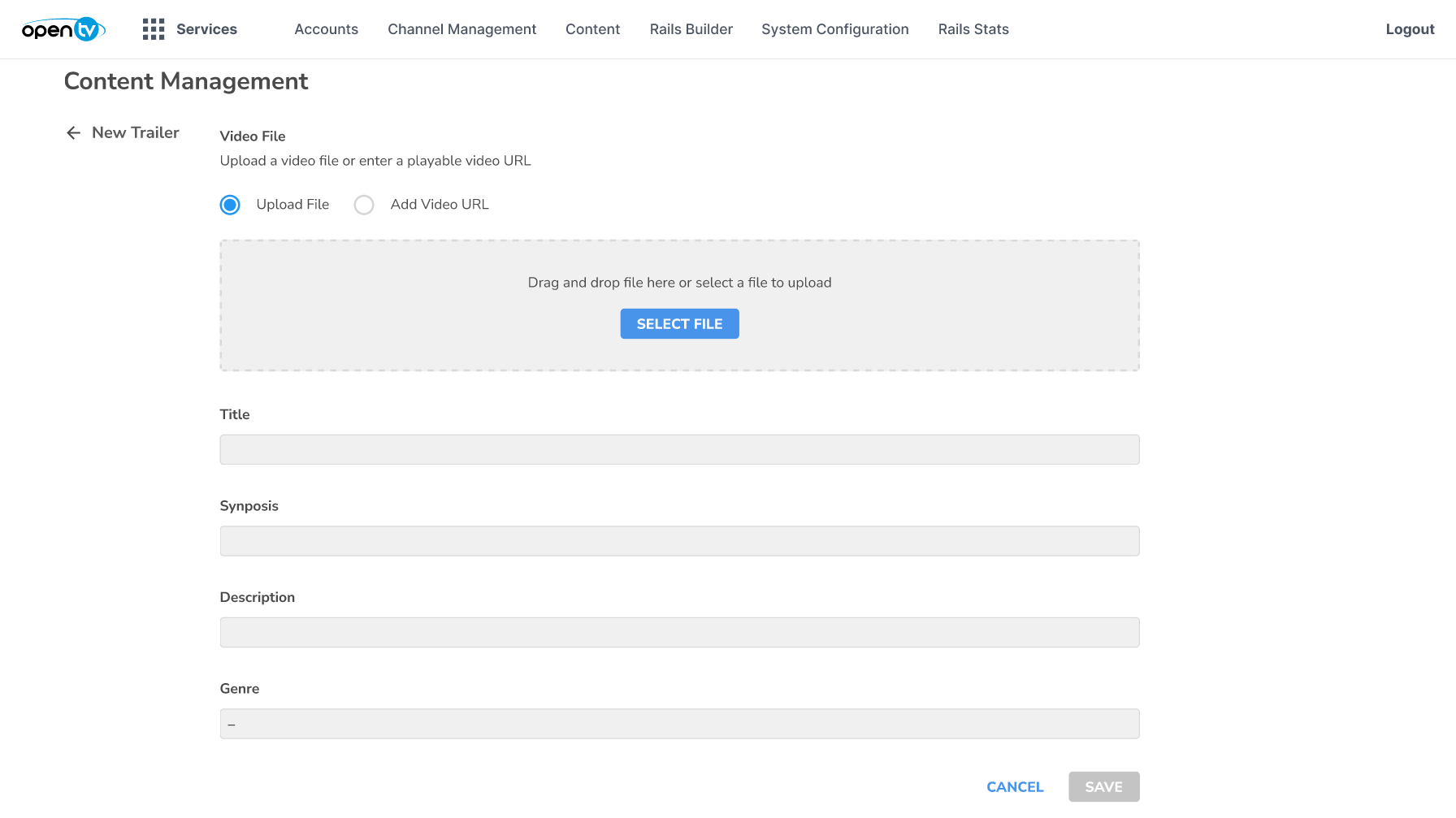Open the Genre dropdown
1456x818 pixels.
tap(679, 724)
